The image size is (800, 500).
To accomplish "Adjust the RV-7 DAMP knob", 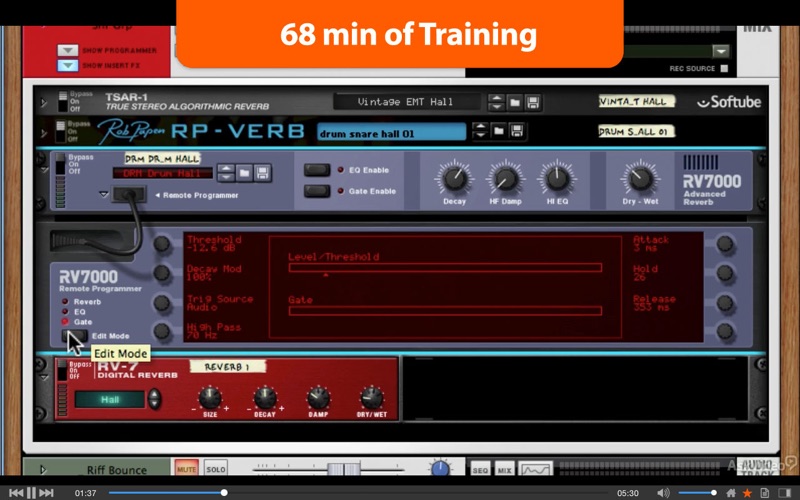I will (318, 397).
